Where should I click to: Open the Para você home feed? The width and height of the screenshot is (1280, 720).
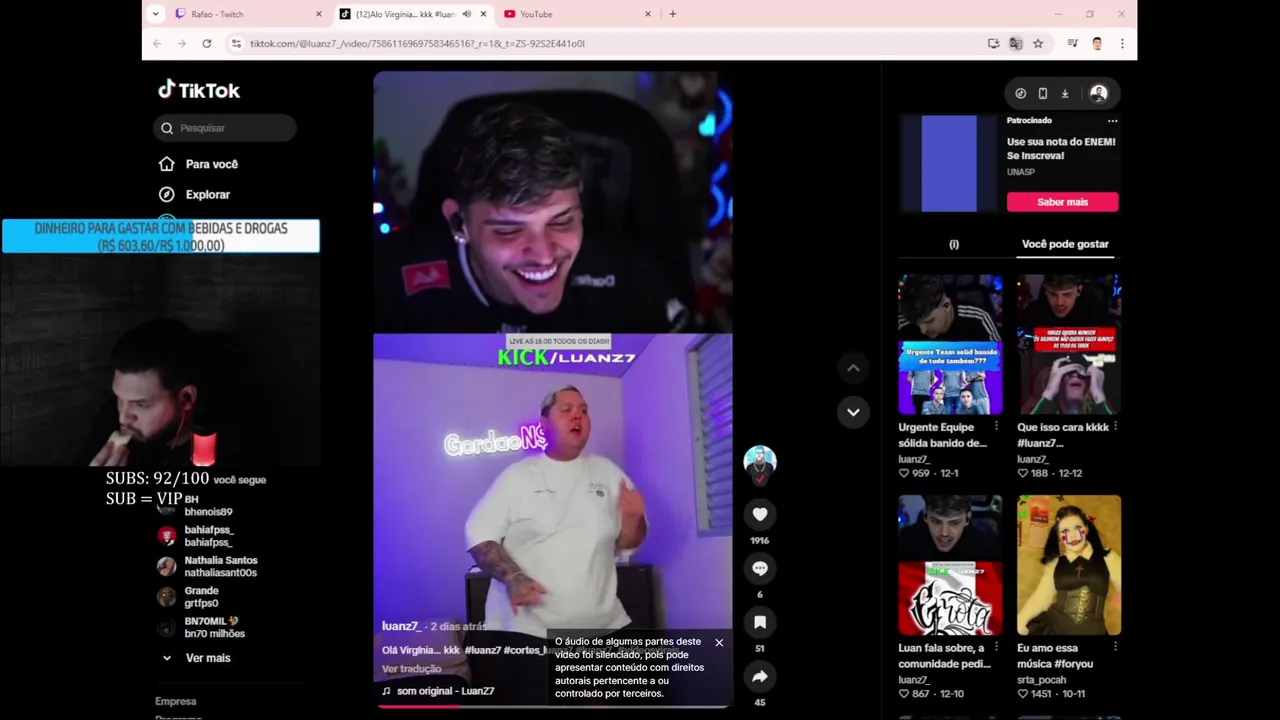coord(198,164)
